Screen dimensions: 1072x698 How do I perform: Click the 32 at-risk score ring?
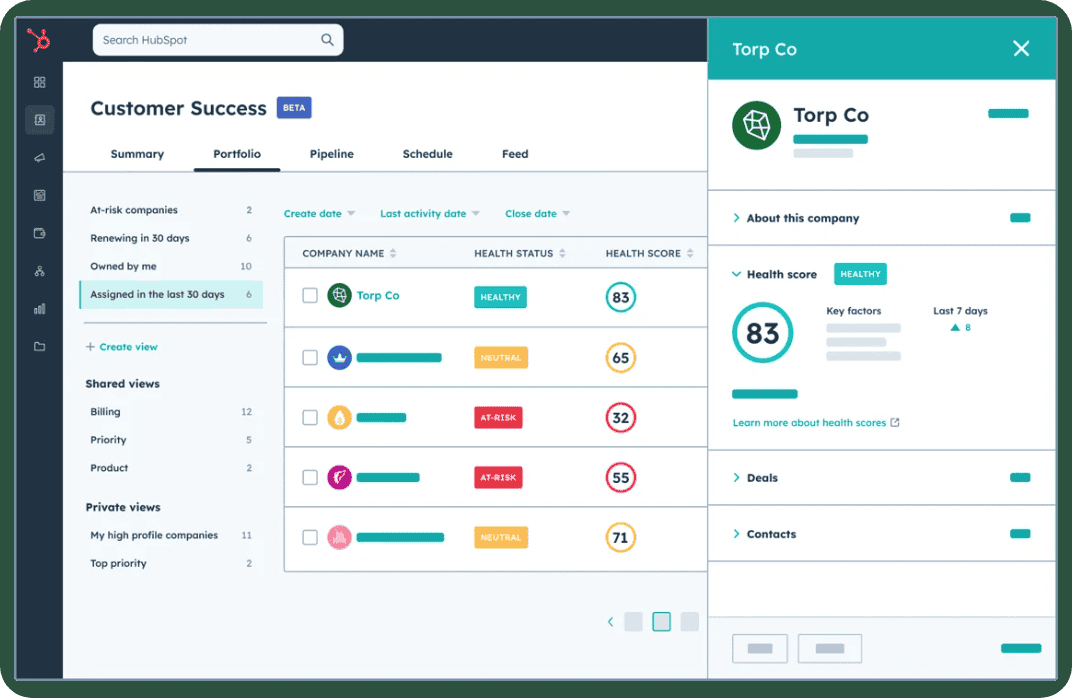click(x=621, y=417)
